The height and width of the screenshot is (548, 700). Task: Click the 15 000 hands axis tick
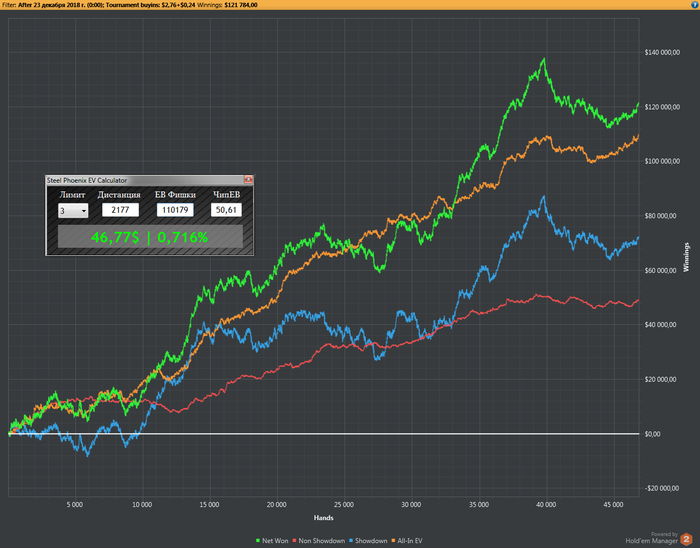coord(209,505)
